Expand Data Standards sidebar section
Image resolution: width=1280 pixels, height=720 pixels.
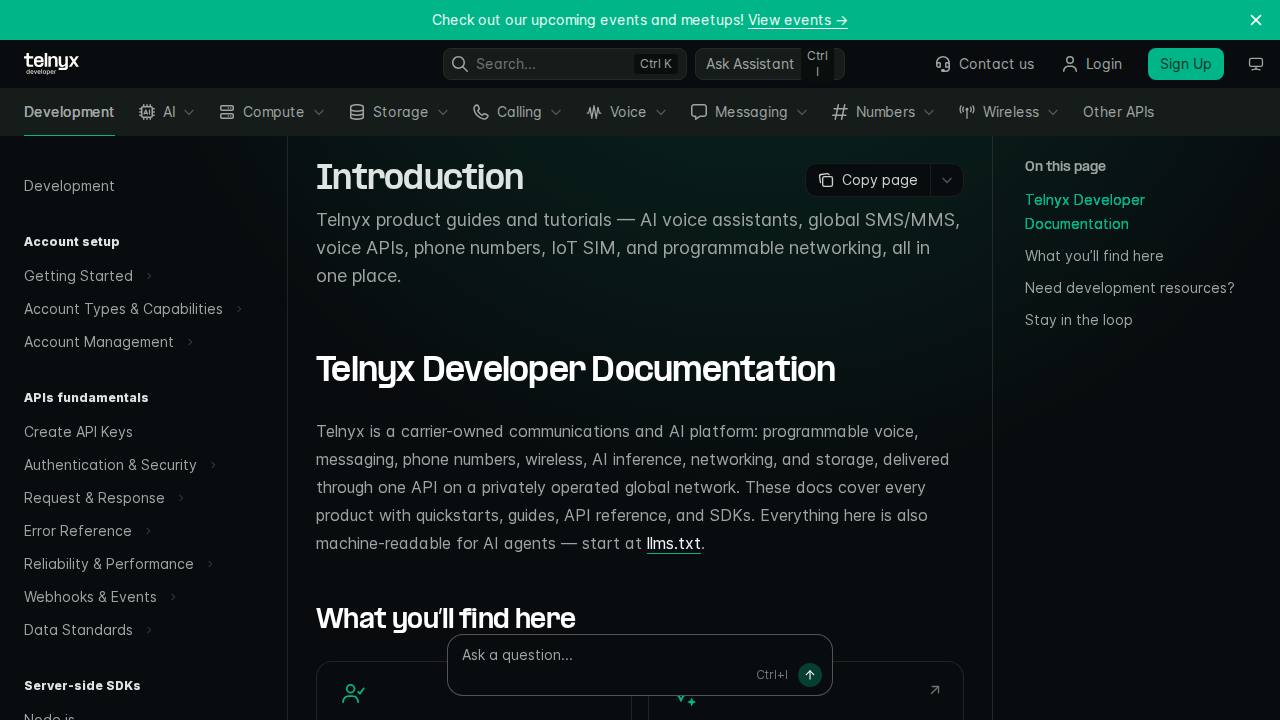tap(149, 630)
